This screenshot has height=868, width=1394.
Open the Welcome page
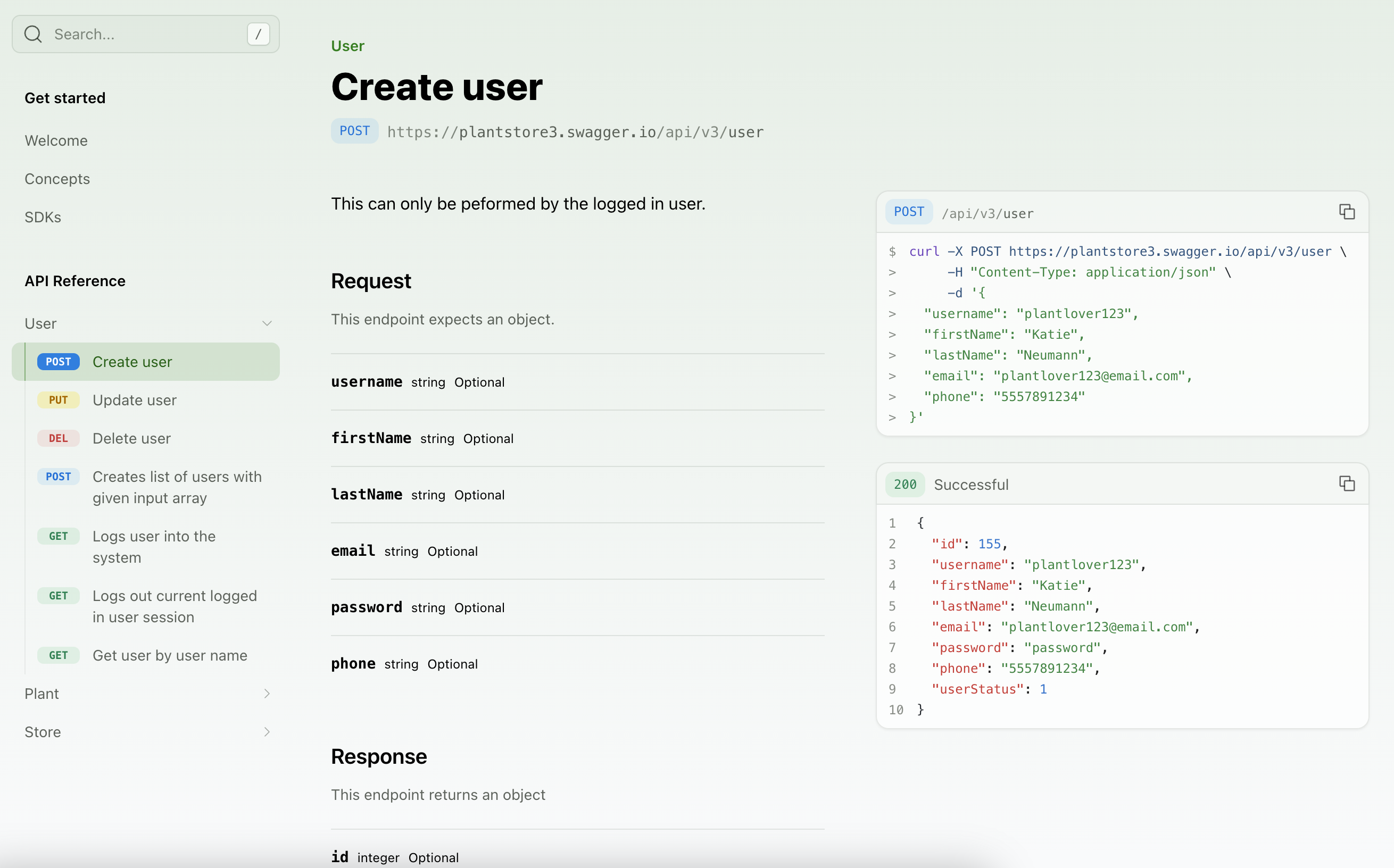pyautogui.click(x=56, y=140)
